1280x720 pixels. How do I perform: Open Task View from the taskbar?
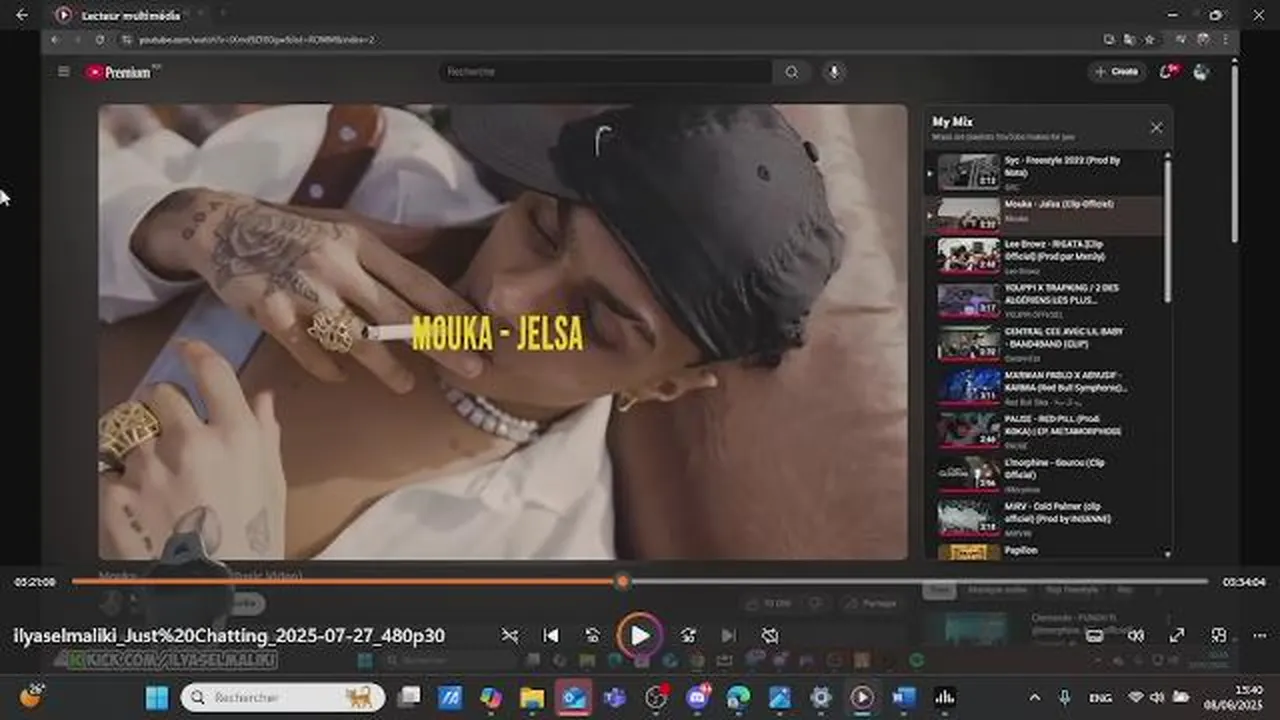409,697
